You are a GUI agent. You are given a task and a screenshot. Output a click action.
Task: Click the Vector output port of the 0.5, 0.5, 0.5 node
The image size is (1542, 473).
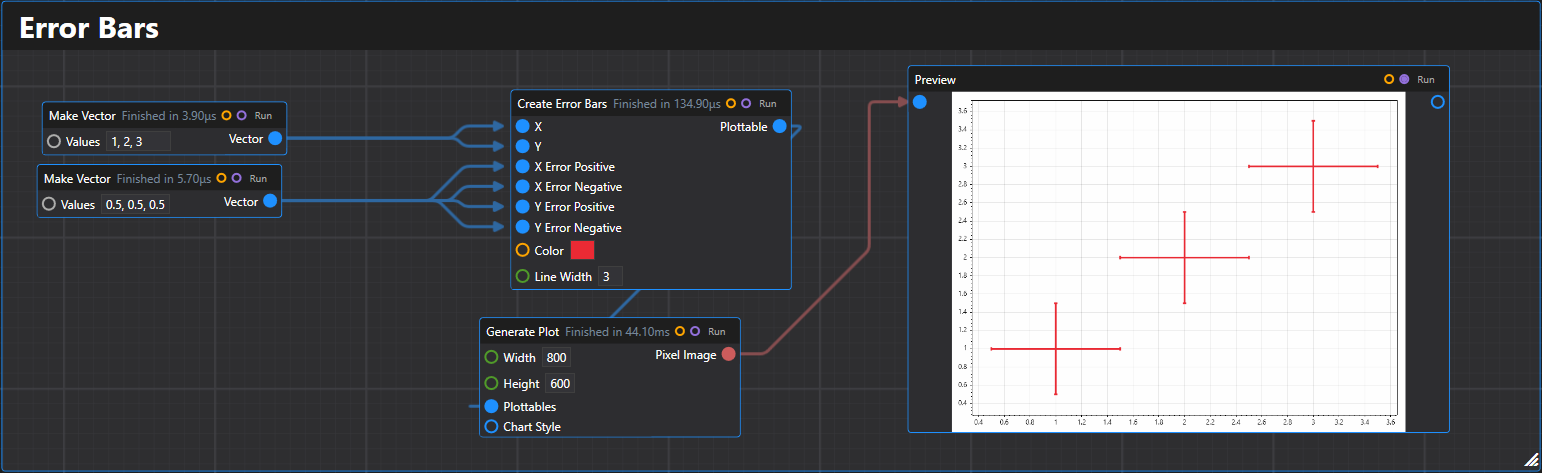(270, 202)
